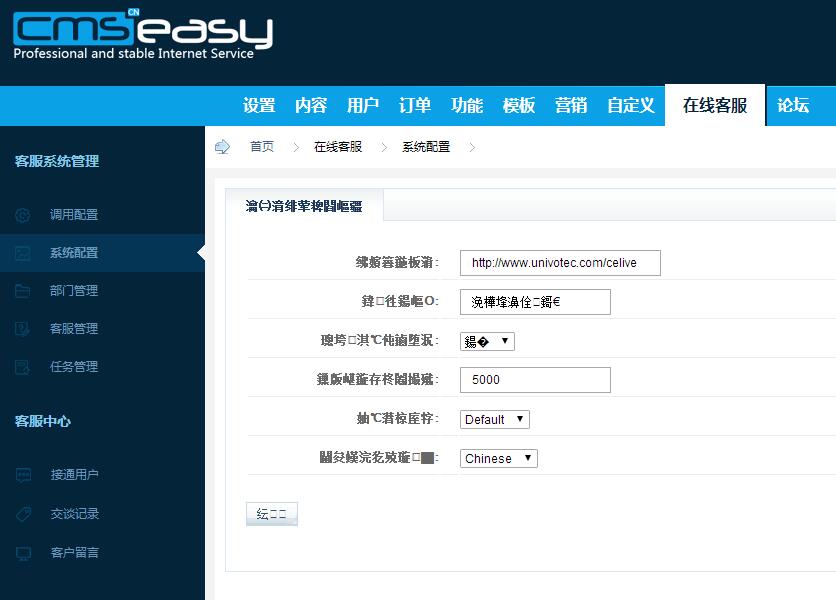Click the submit button below the form
This screenshot has width=836, height=600.
click(x=271, y=512)
